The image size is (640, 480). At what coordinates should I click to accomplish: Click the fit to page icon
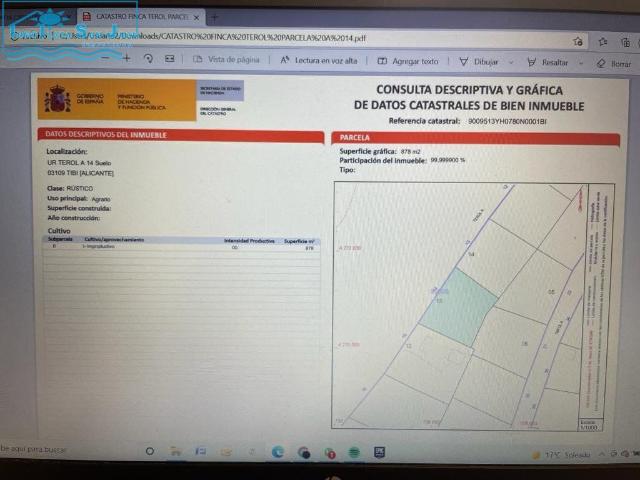tap(168, 59)
